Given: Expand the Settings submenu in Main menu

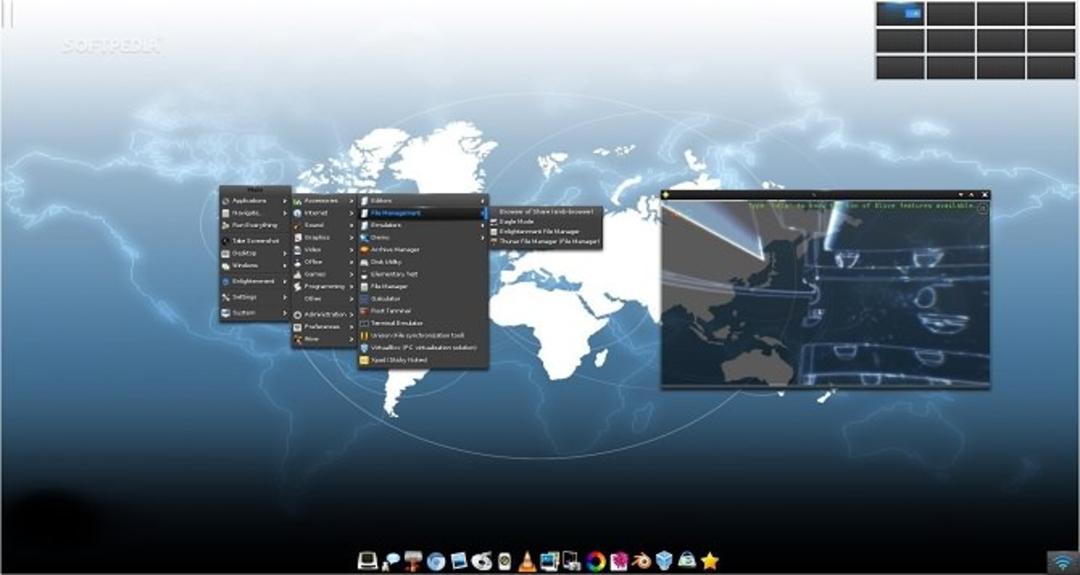Looking at the screenshot, I should point(255,297).
